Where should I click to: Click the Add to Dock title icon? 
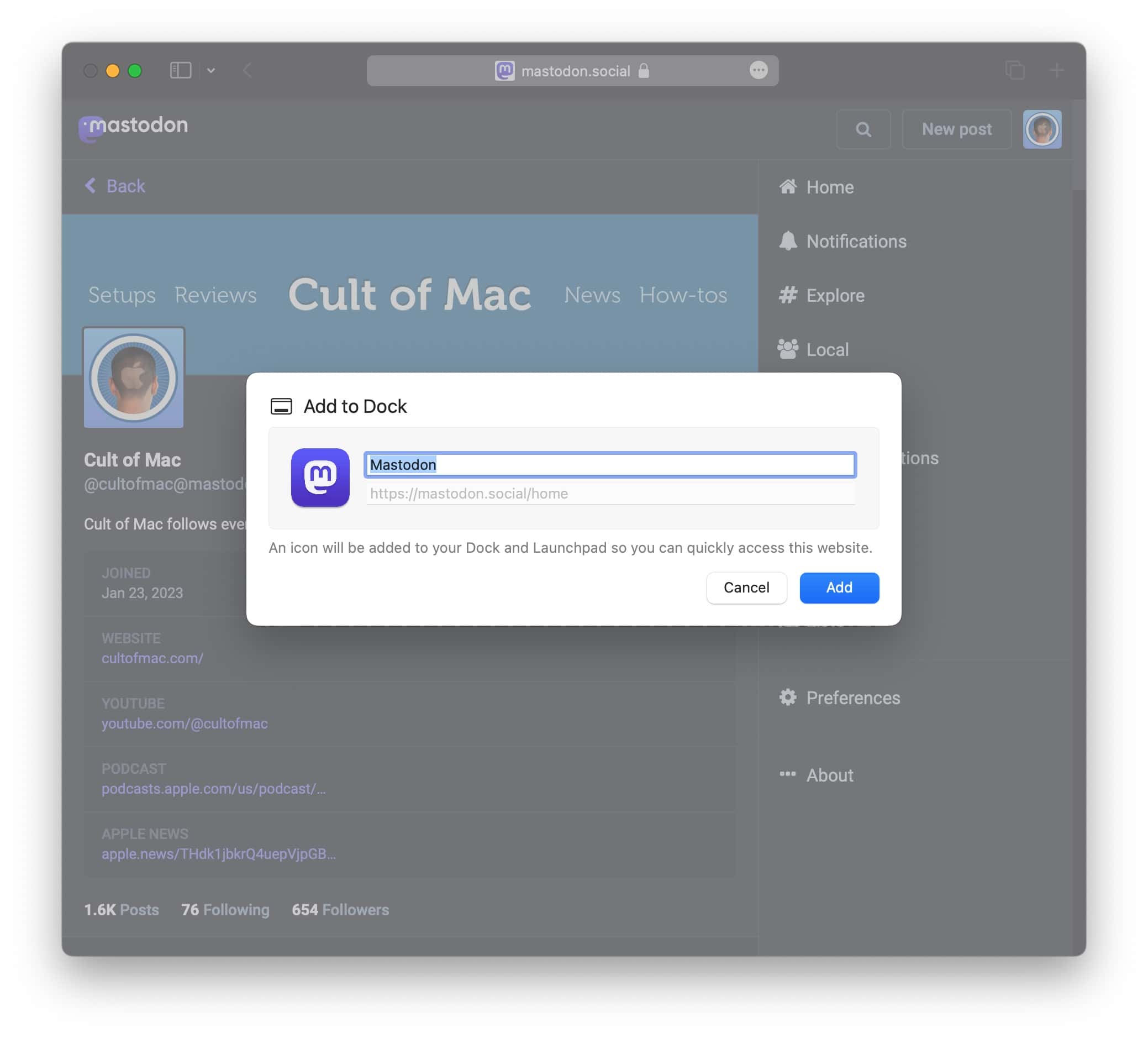[281, 406]
